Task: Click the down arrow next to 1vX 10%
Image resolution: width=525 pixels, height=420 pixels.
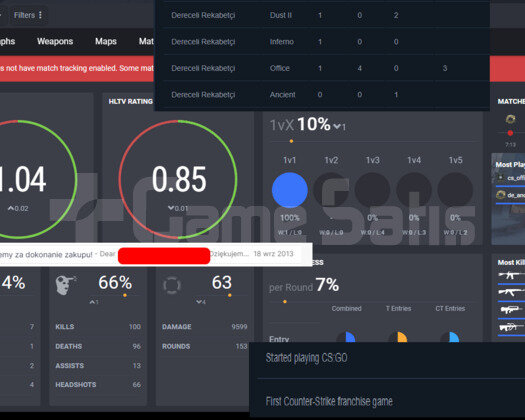Action: tap(337, 126)
